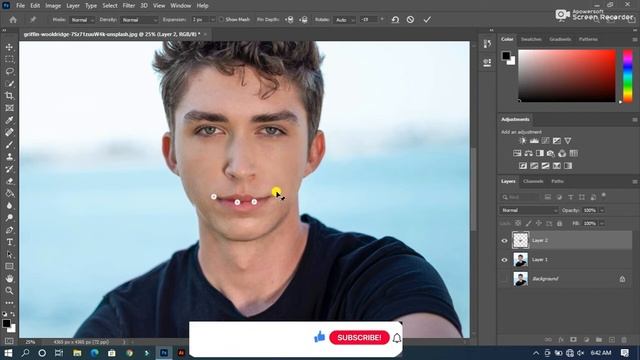Cancel Puppet Warp button
The width and height of the screenshot is (640, 360).
pyautogui.click(x=410, y=20)
